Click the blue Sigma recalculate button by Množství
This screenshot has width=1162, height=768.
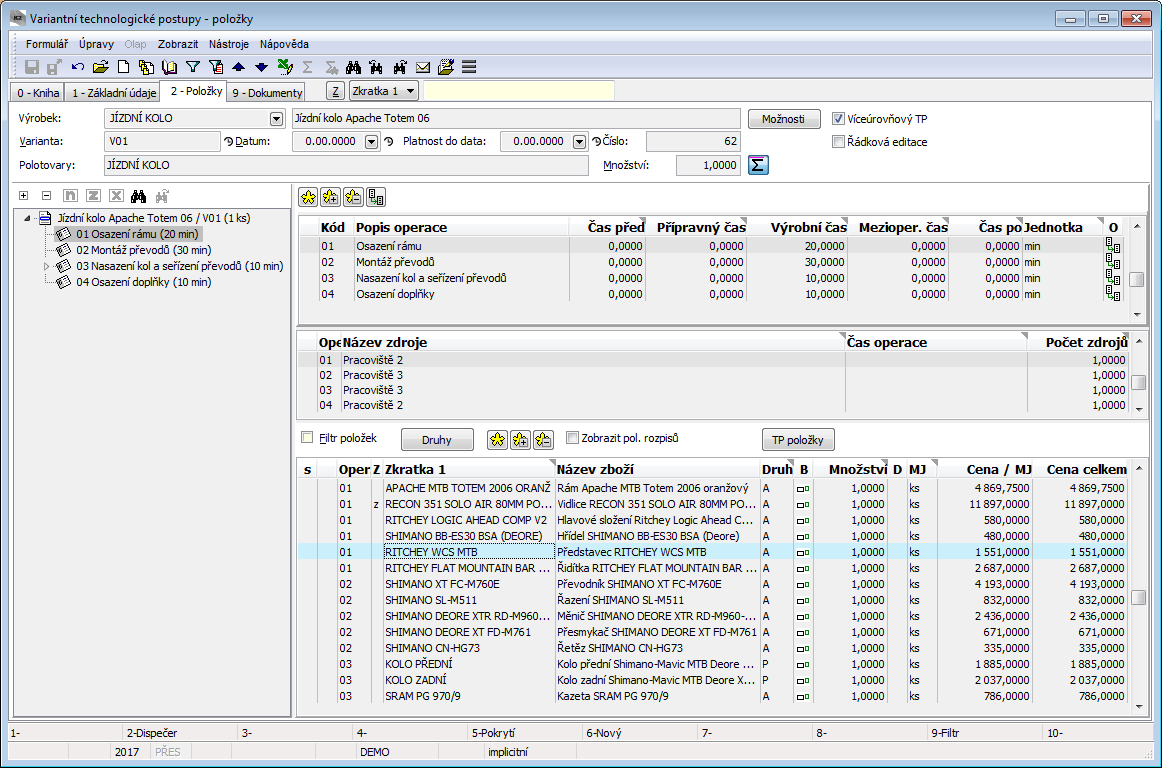pyautogui.click(x=759, y=165)
